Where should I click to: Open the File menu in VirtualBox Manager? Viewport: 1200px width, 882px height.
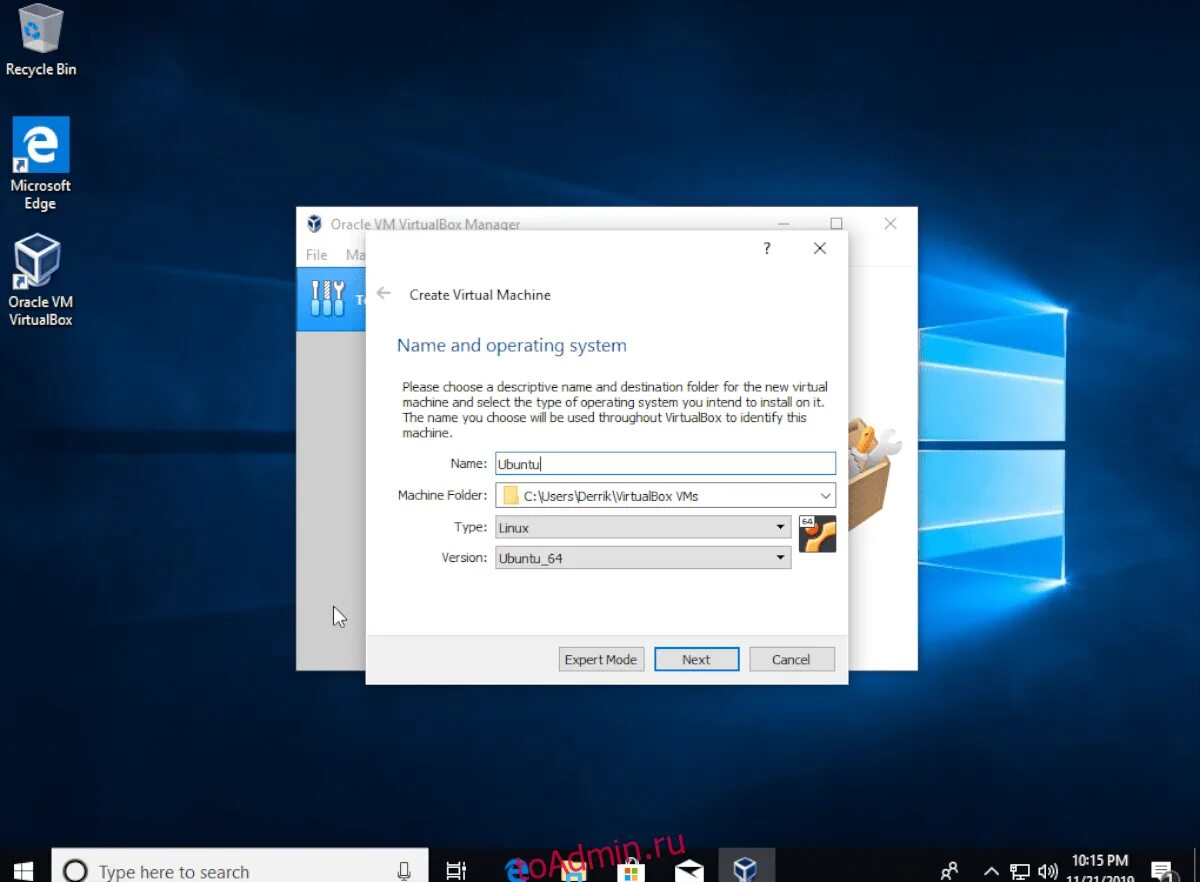point(317,255)
